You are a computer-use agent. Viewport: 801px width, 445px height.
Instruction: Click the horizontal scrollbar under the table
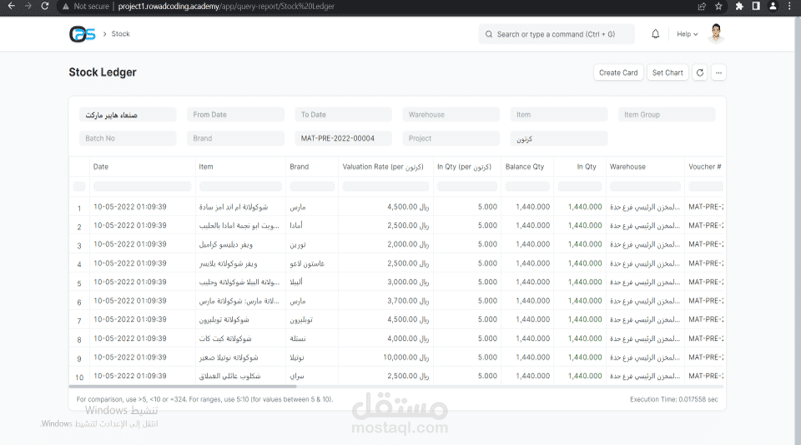183,386
